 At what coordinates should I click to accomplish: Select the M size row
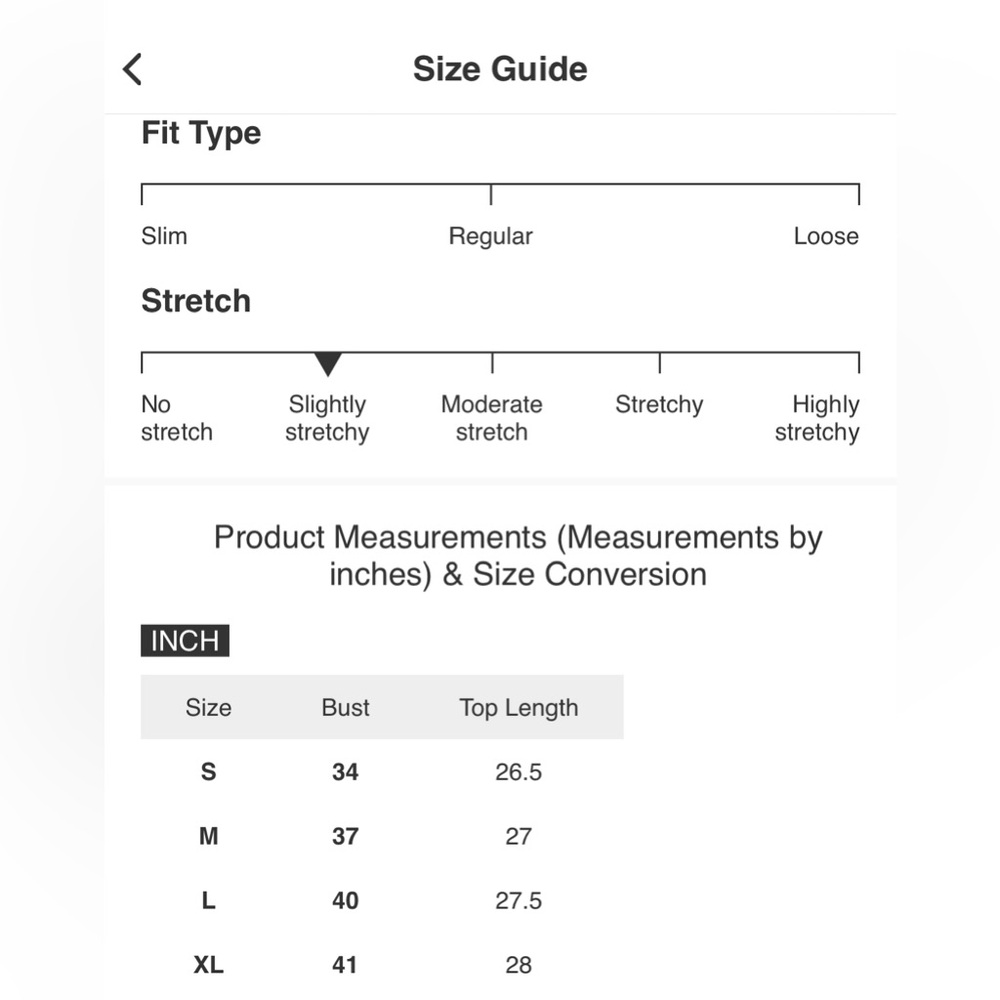tap(382, 836)
